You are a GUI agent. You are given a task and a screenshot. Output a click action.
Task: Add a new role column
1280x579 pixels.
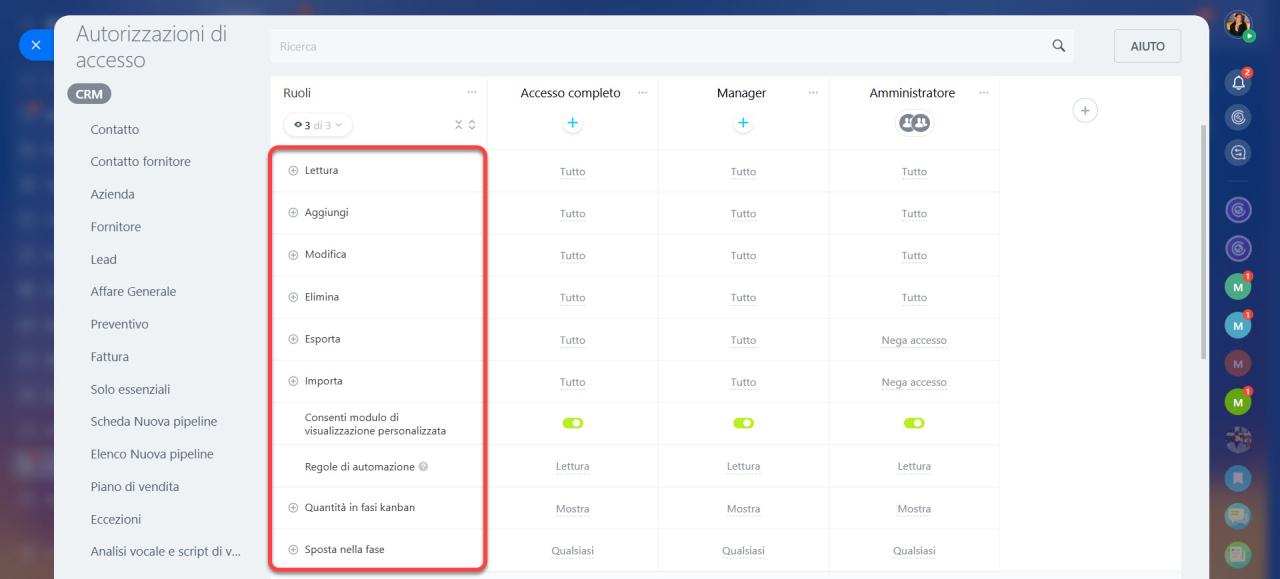(1085, 110)
